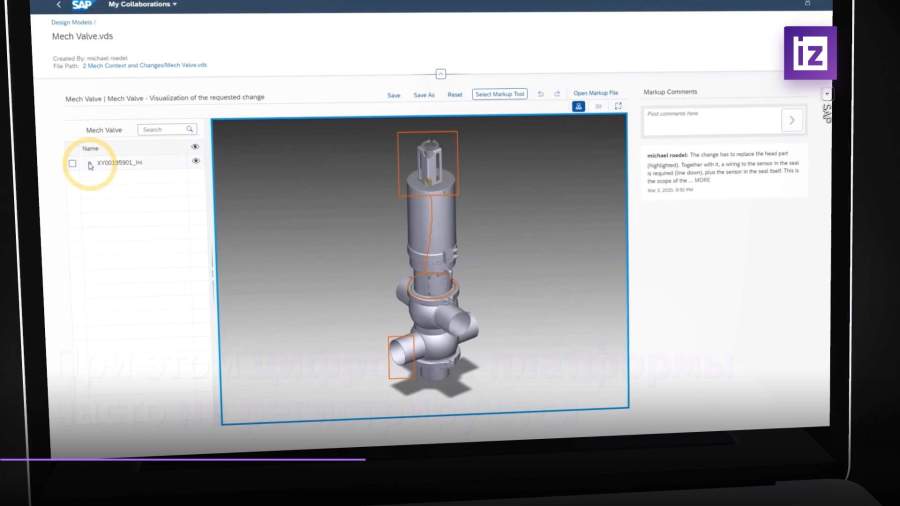Open the Select Markup Tool button
The width and height of the screenshot is (900, 506).
coord(499,94)
